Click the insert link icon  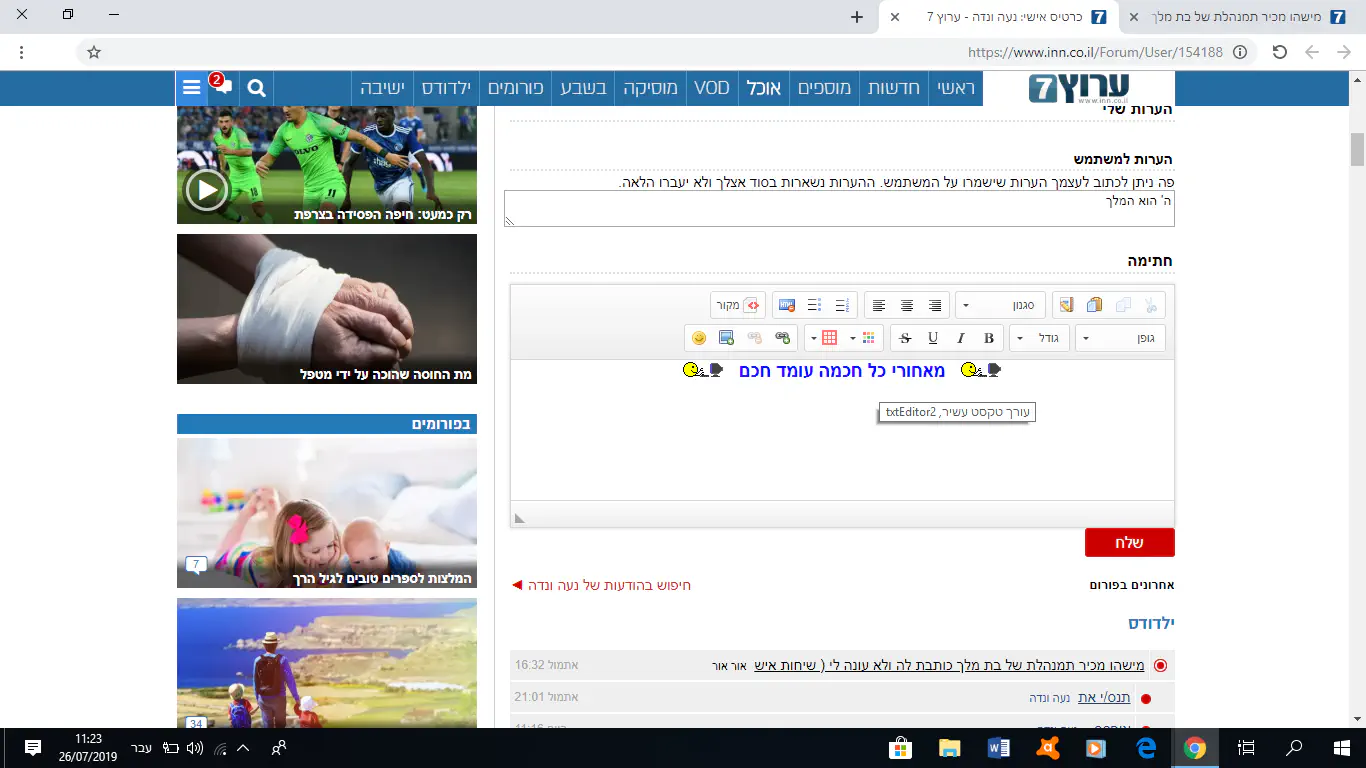[782, 338]
